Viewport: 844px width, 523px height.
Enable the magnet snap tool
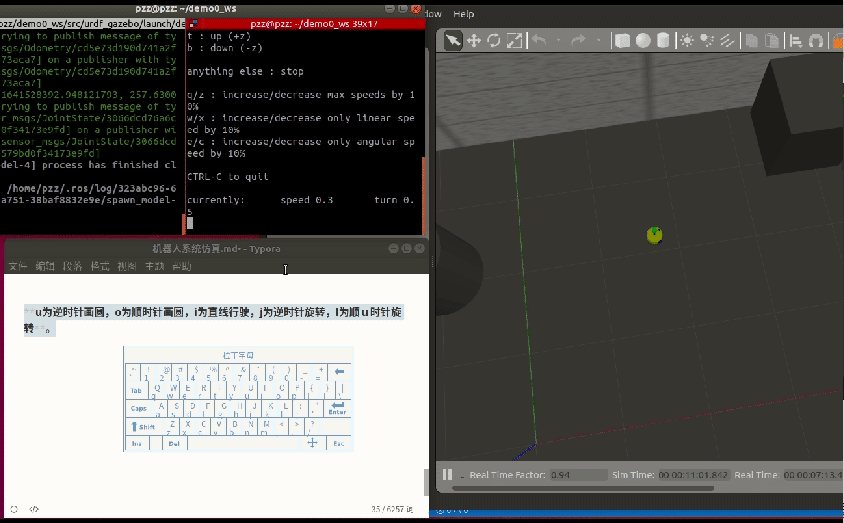[816, 40]
